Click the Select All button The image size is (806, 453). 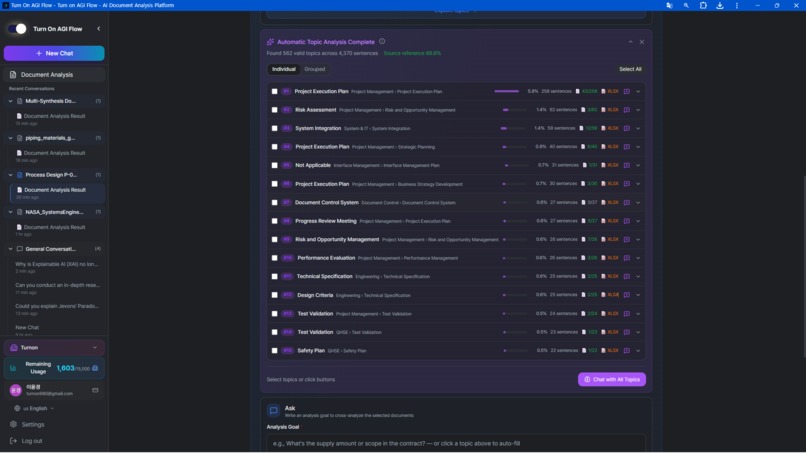[630, 69]
